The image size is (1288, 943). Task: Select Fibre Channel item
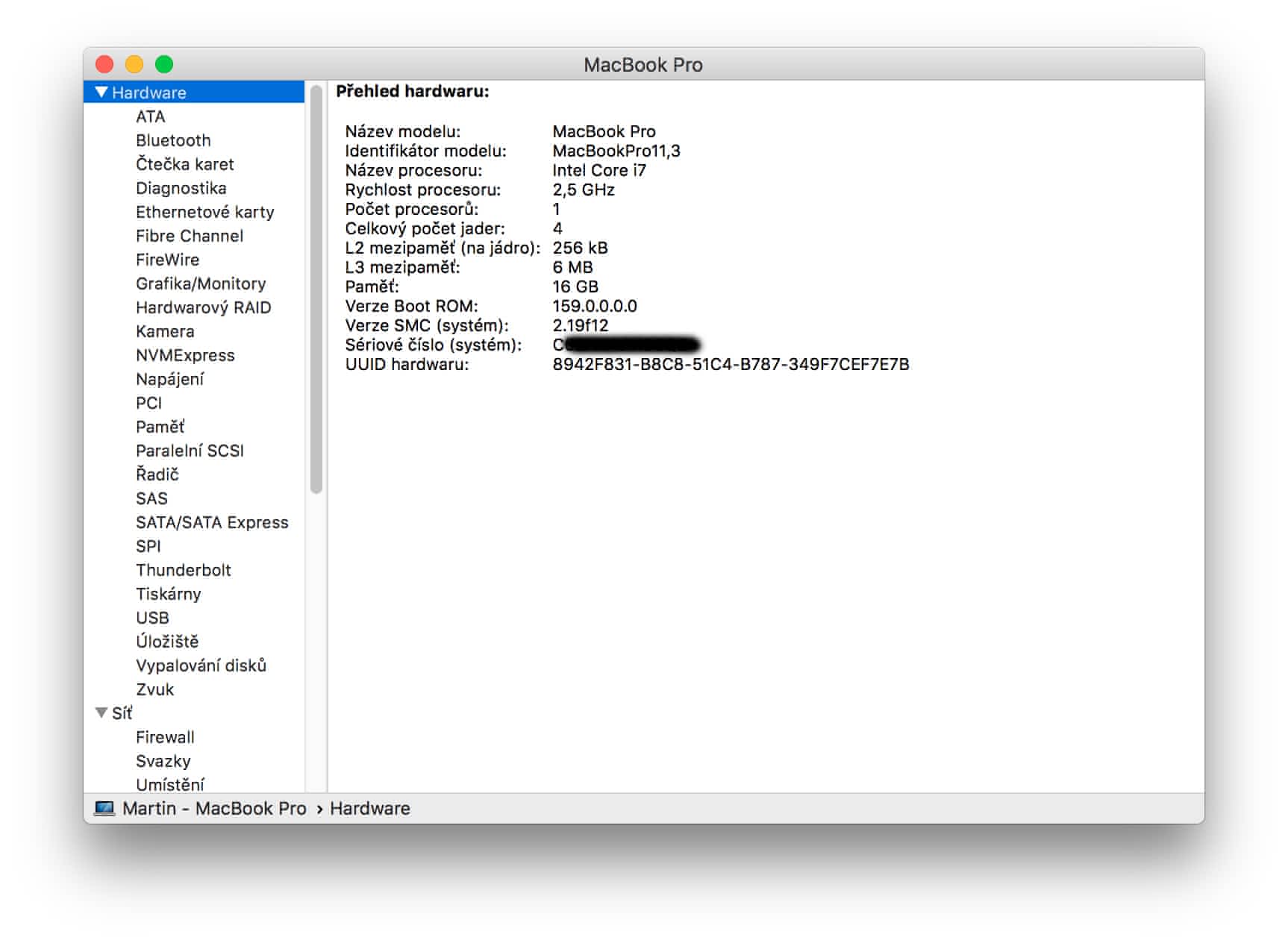click(190, 236)
